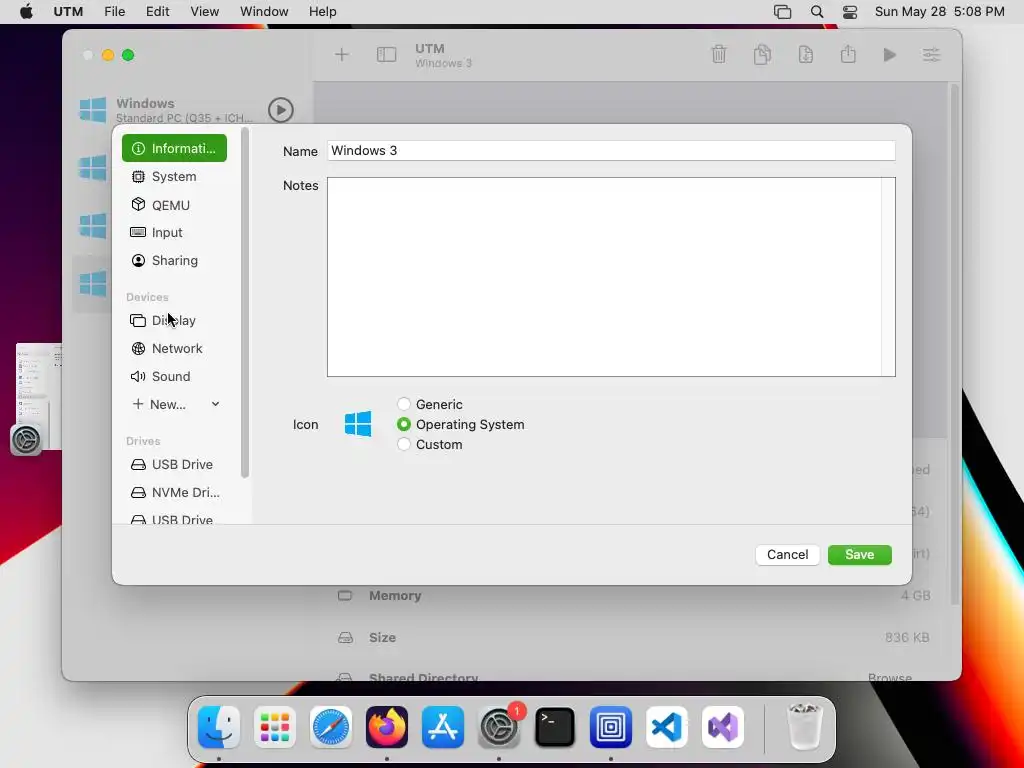Open the Help menu
This screenshot has width=1024, height=768.
(x=323, y=12)
